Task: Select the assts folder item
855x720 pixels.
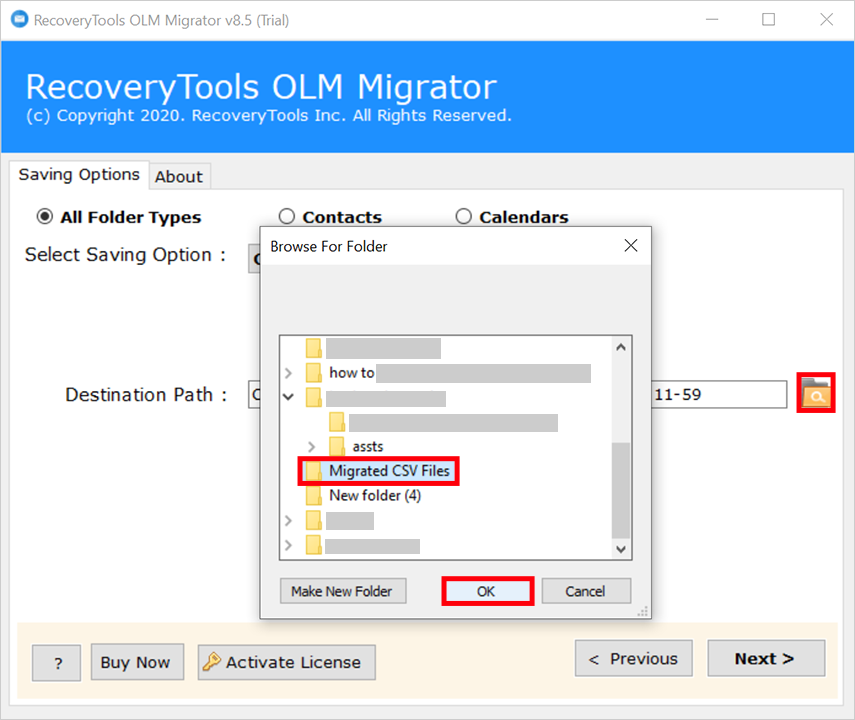Action: [x=368, y=447]
